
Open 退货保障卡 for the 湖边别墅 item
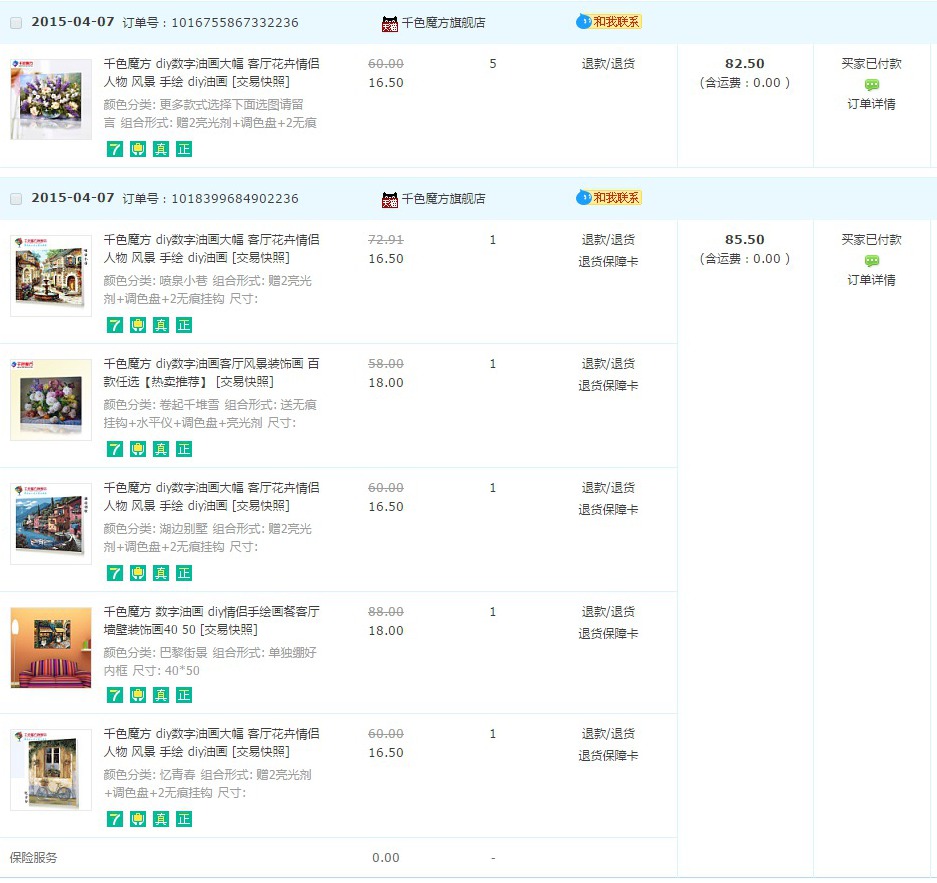point(608,510)
